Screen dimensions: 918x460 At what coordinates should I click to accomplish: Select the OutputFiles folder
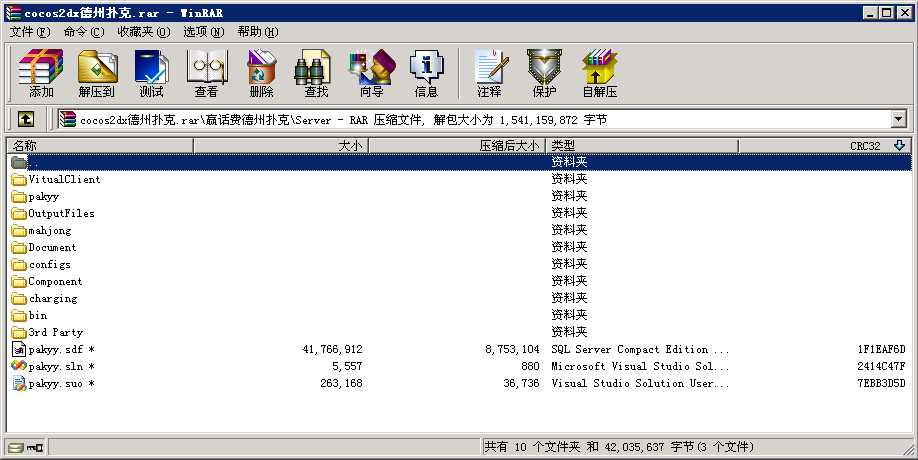pos(61,213)
